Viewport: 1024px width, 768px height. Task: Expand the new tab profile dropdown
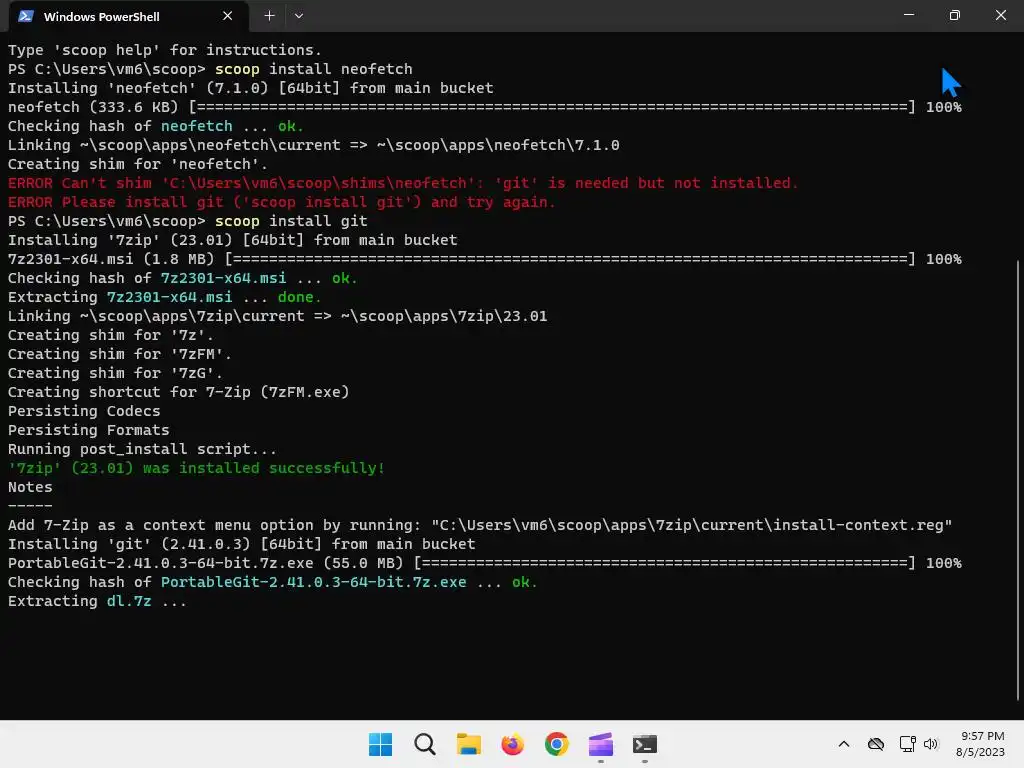pos(298,16)
